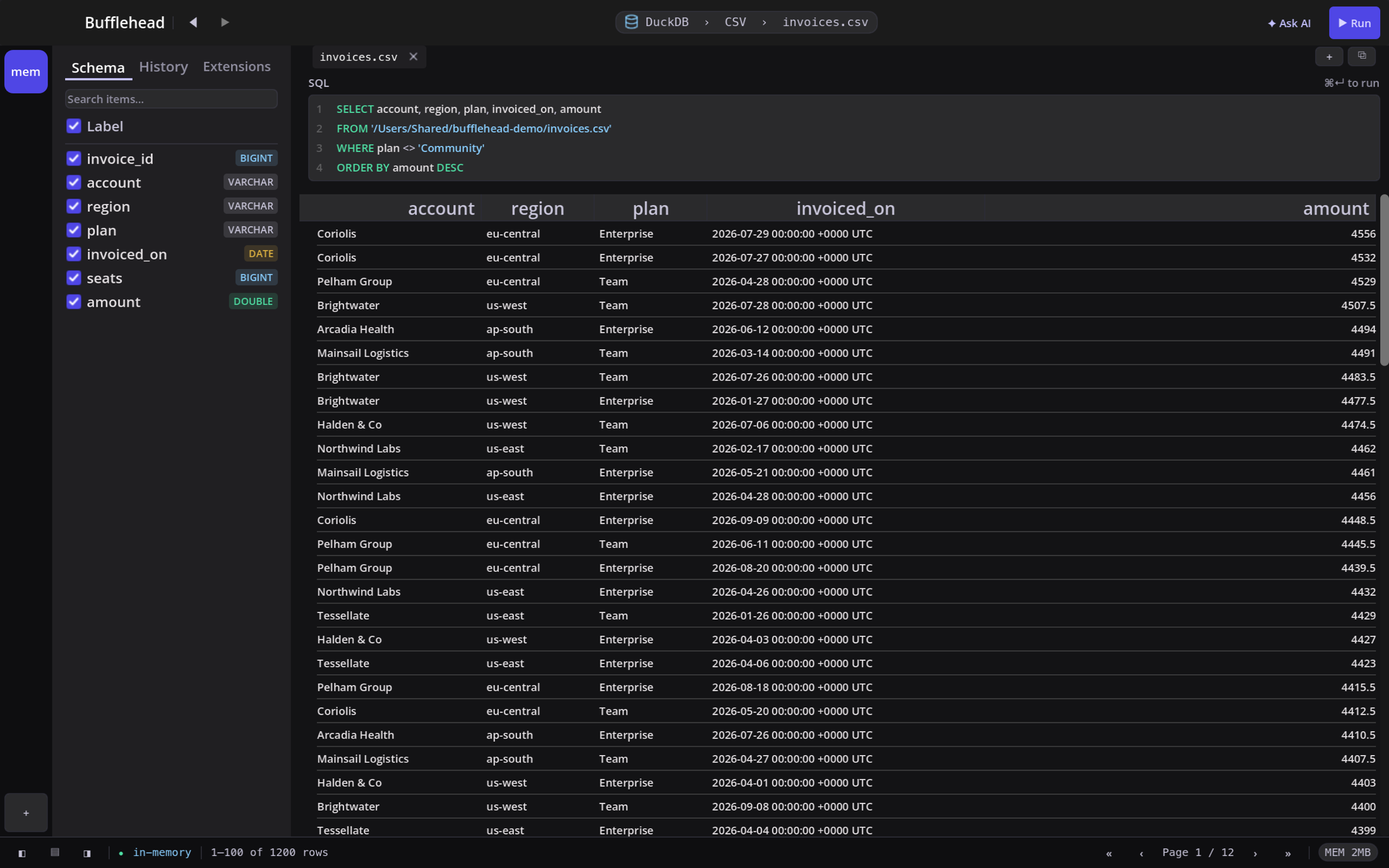Run the SQL query
The image size is (1389, 868).
coord(1354,23)
